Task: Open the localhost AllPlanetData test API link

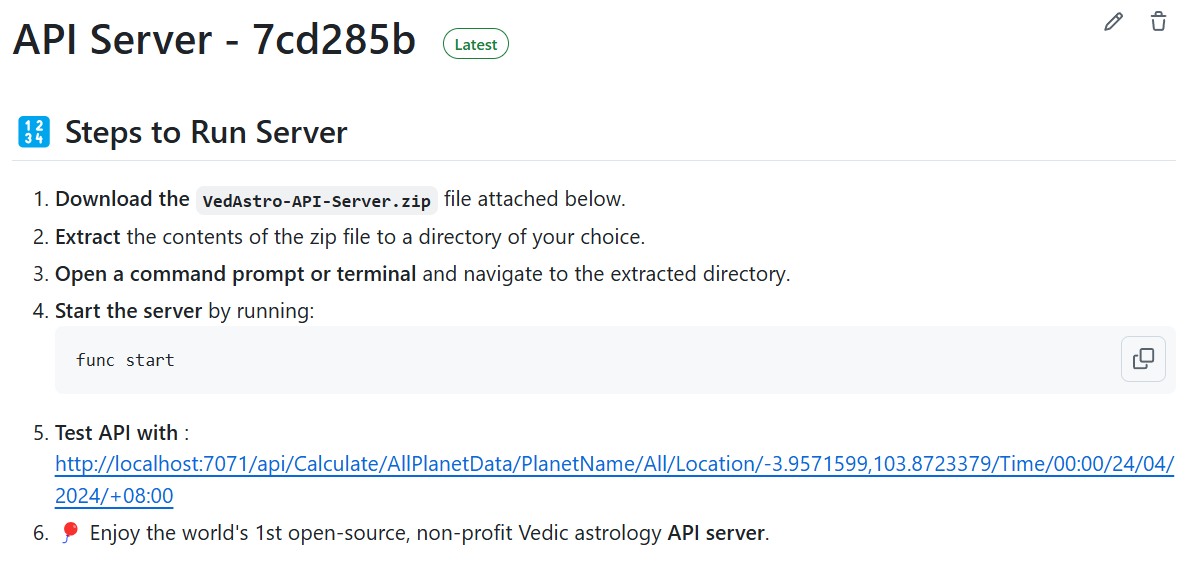Action: (x=614, y=479)
